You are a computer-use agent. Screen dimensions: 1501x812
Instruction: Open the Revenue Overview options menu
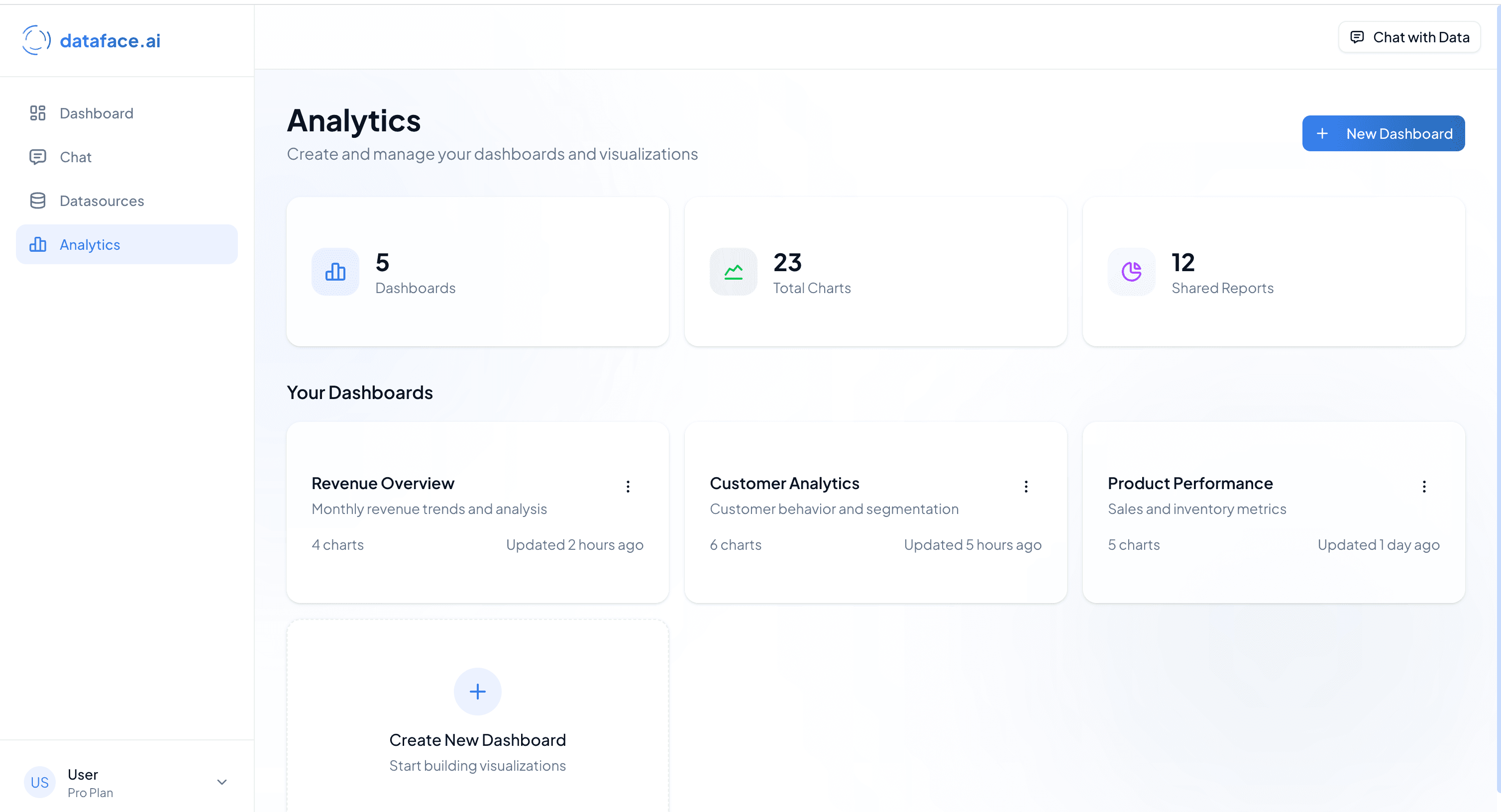pyautogui.click(x=628, y=487)
